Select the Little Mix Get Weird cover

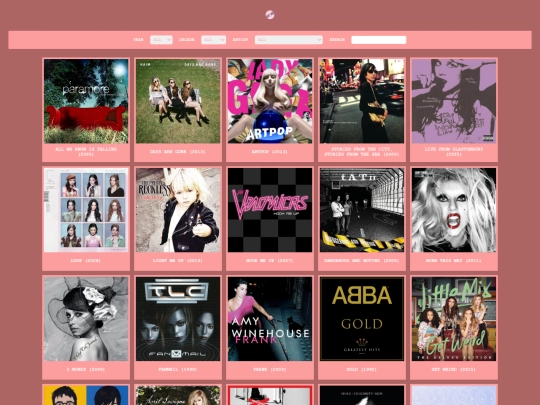[x=454, y=319]
